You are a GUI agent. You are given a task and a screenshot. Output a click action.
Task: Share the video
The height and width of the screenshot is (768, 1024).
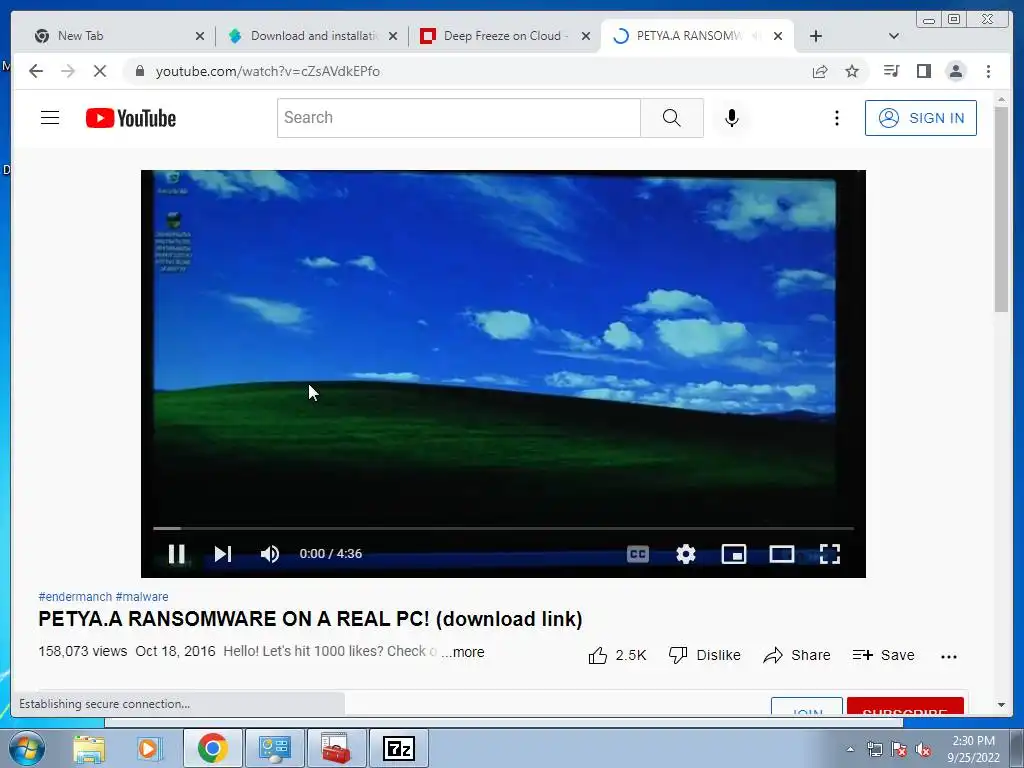797,655
